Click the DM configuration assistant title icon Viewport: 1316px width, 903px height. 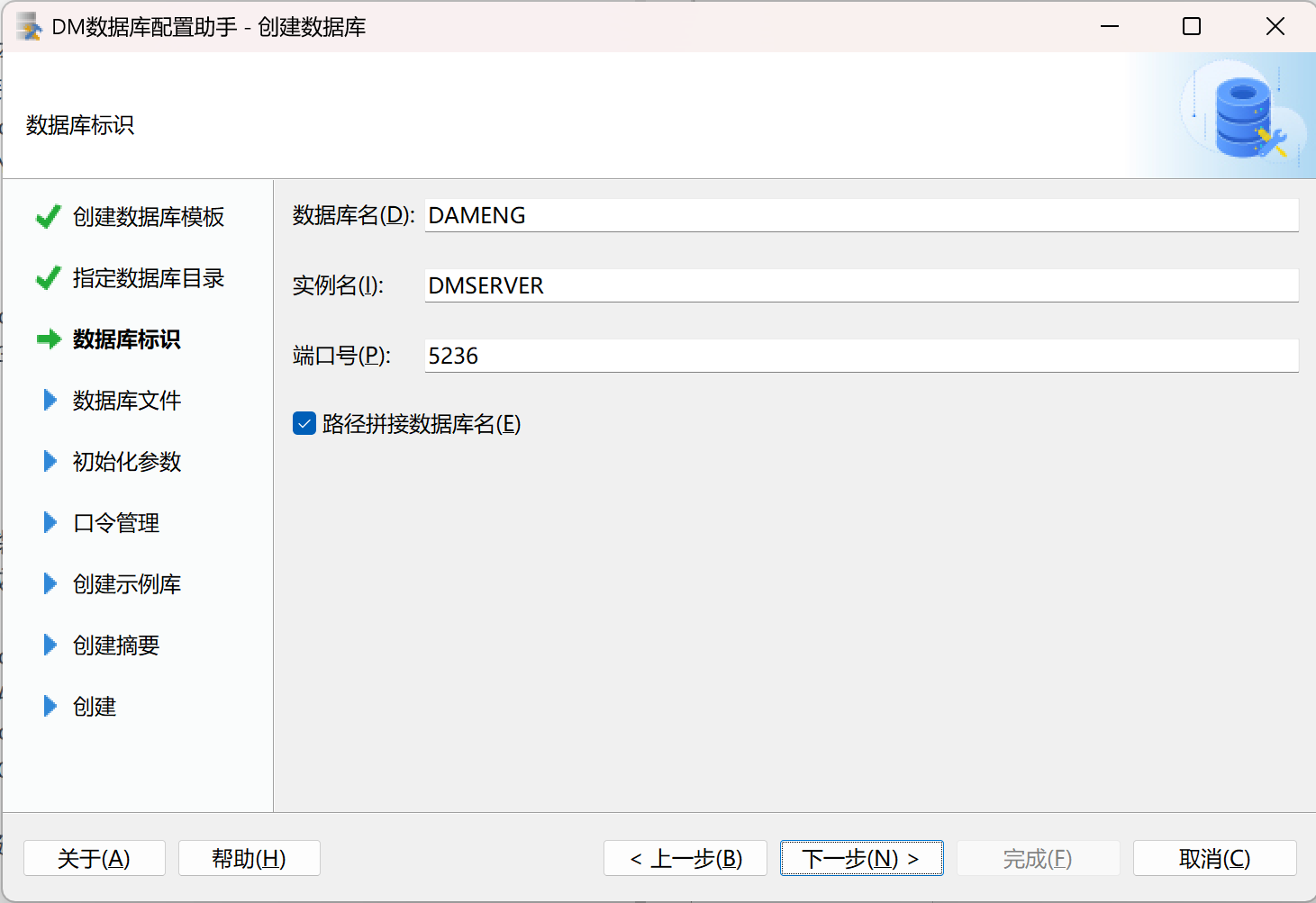29,27
